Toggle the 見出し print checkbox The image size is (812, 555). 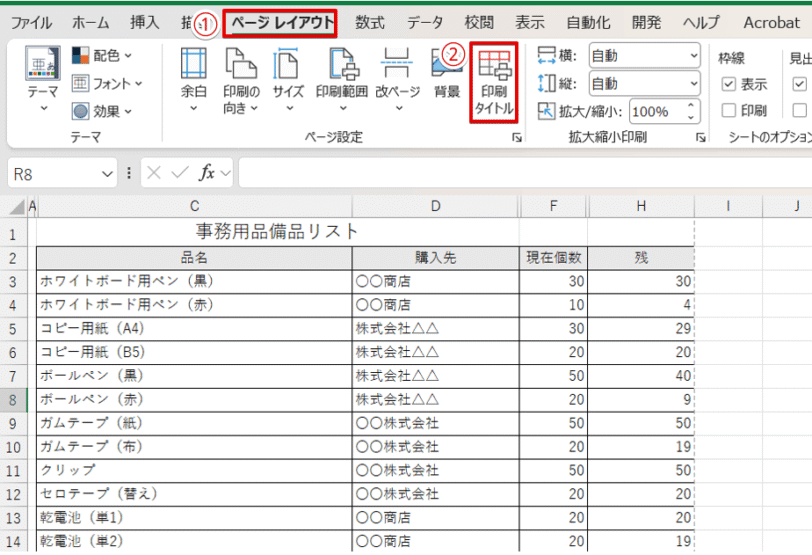coord(800,110)
